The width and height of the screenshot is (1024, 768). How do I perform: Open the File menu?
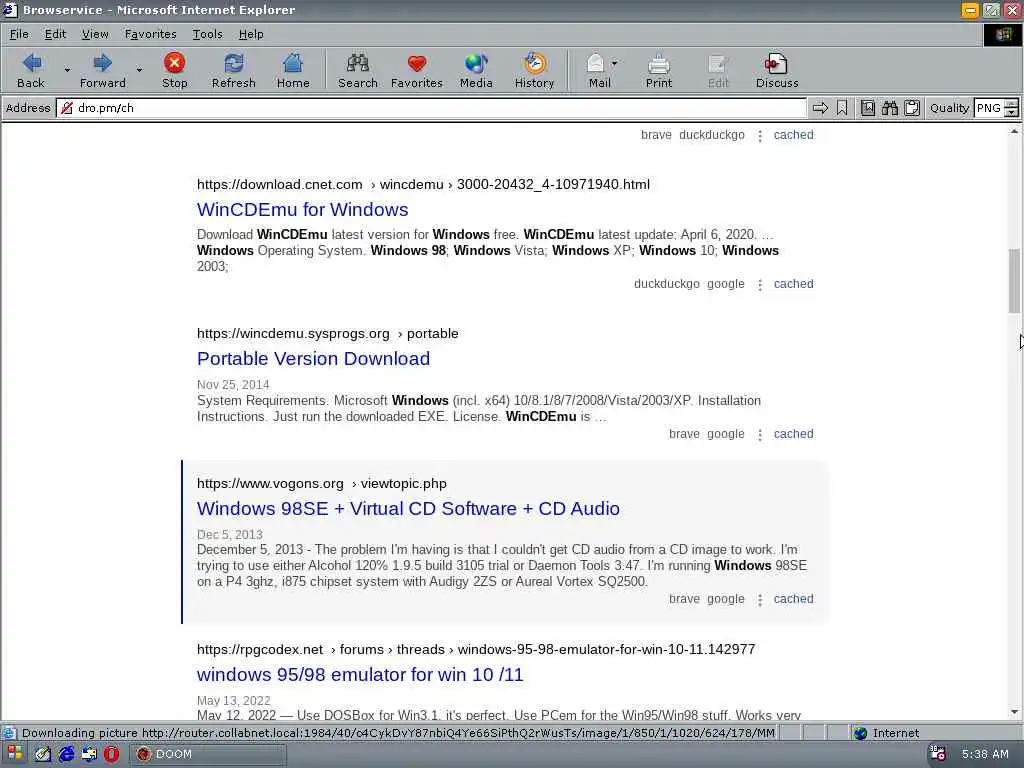coord(19,34)
